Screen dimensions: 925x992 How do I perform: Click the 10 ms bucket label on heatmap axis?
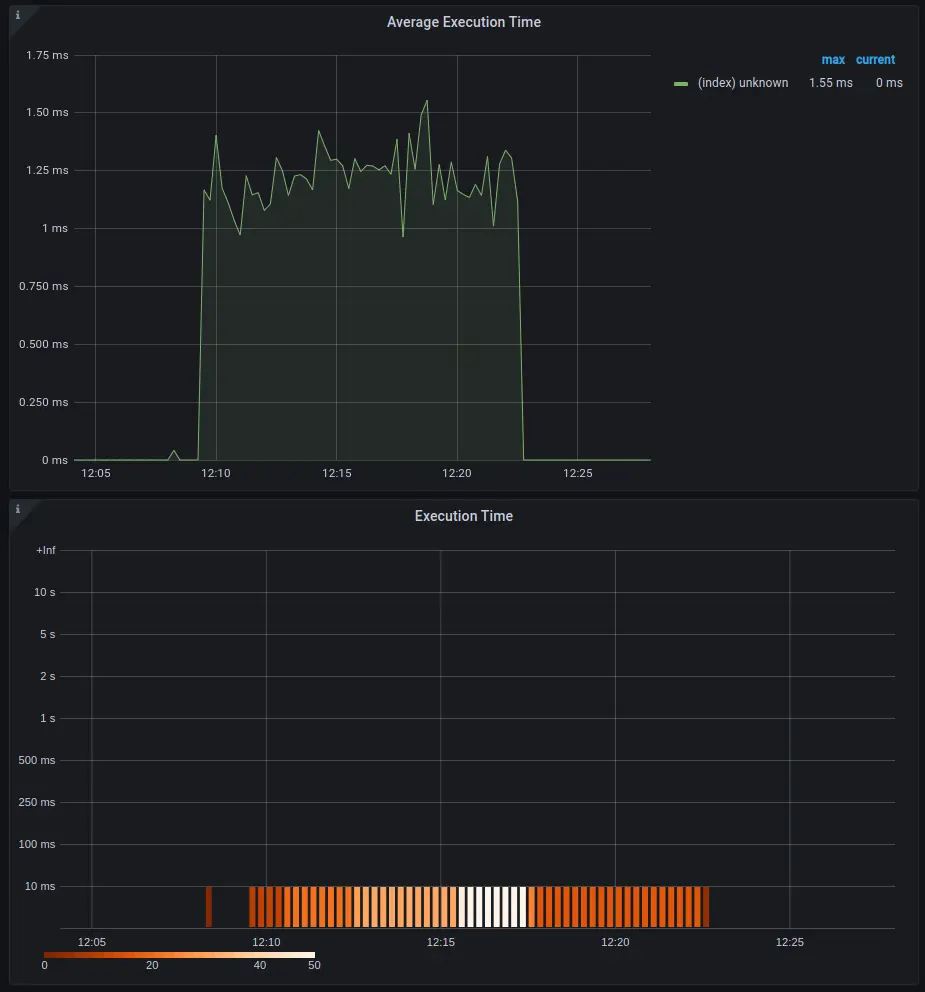coord(40,886)
